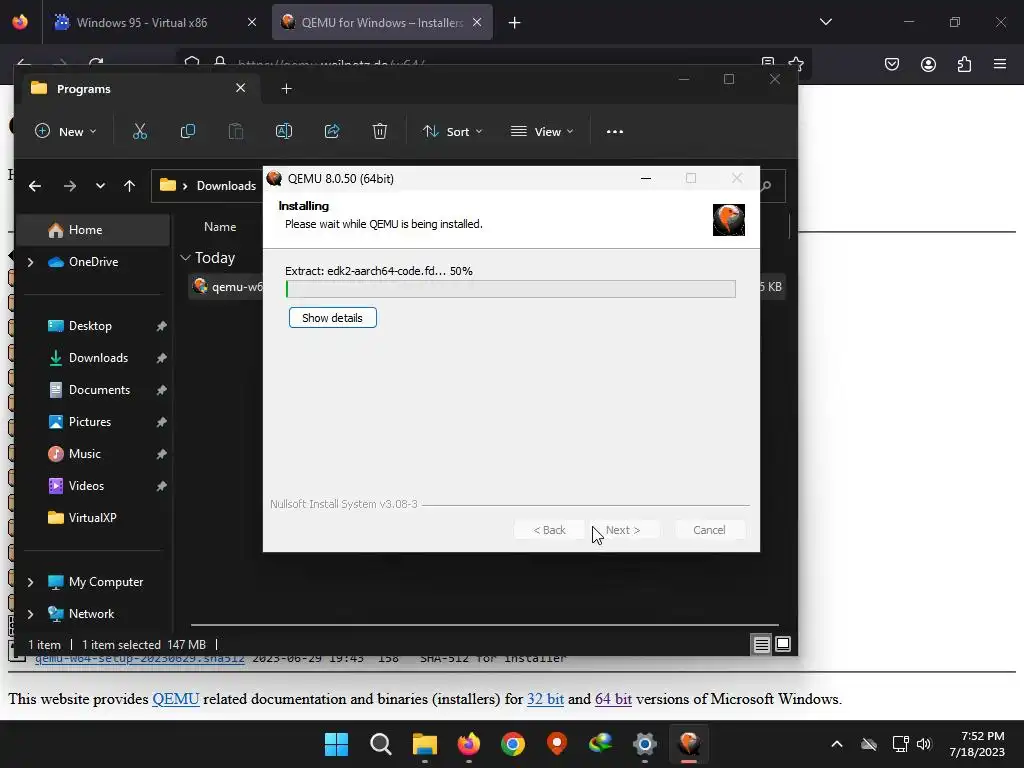Click the Delete trash icon in Explorer
The width and height of the screenshot is (1024, 768).
coord(379,131)
